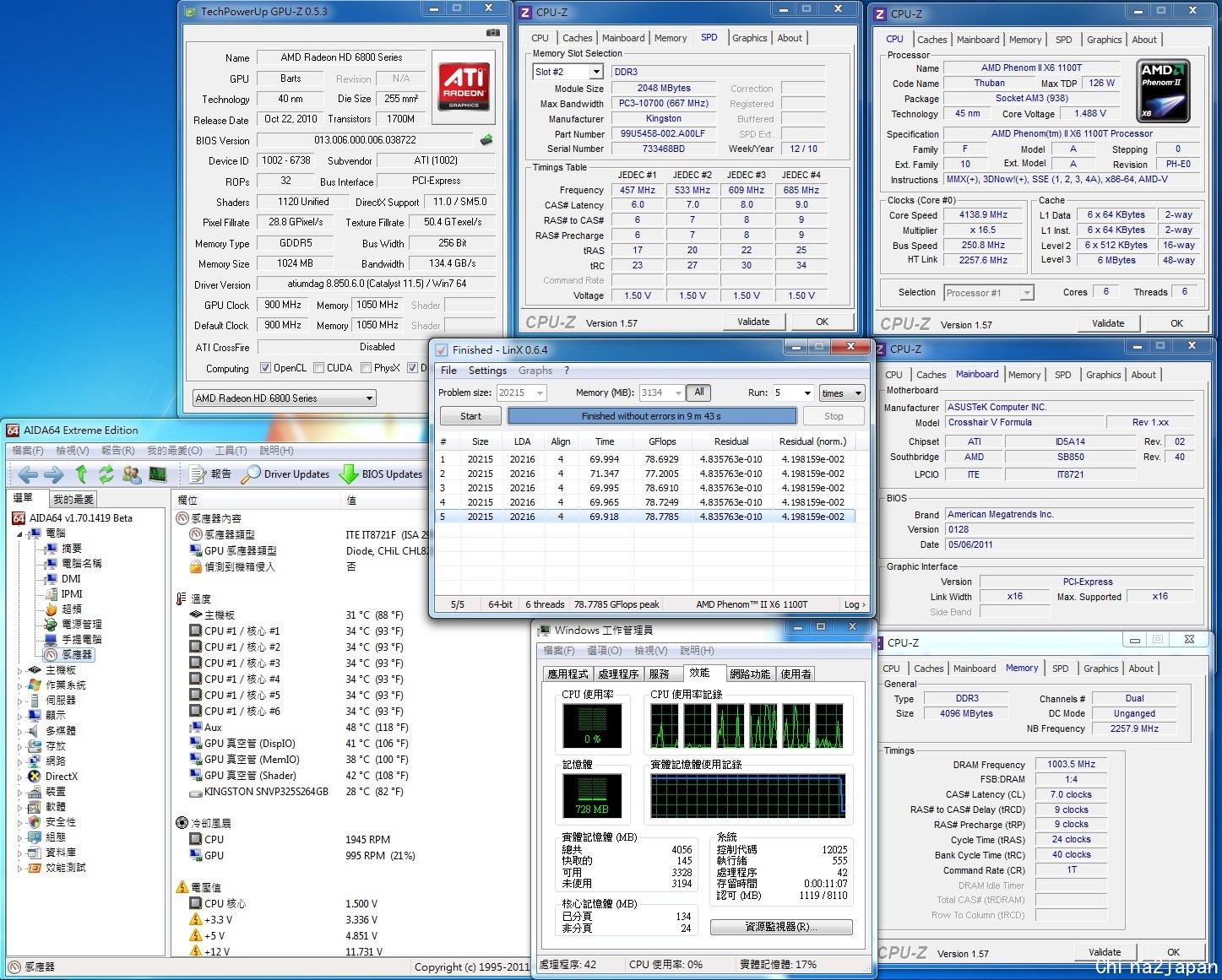Select run row 5 in LinX results
This screenshot has height=980, width=1222.
(x=645, y=517)
